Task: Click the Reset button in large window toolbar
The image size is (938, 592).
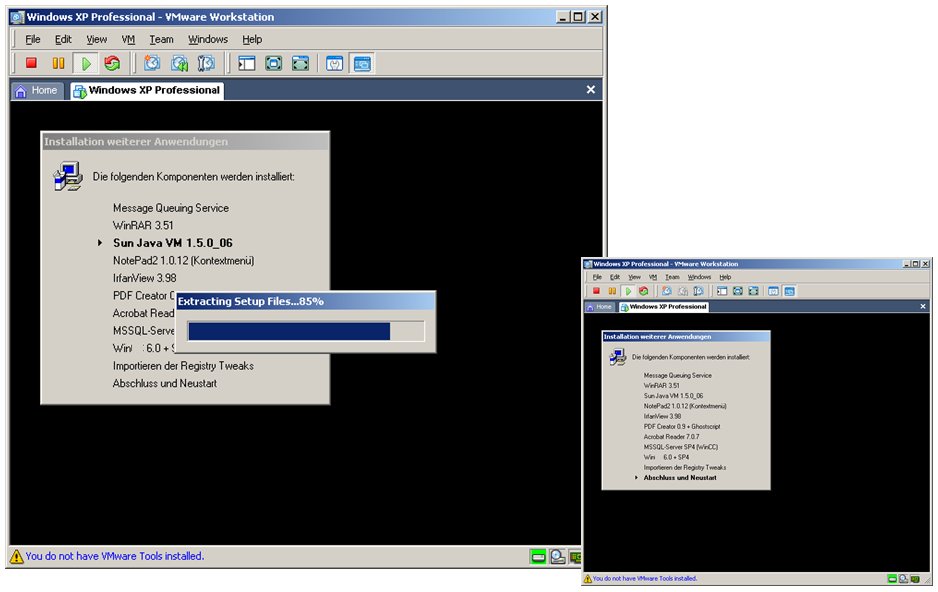Action: (112, 63)
